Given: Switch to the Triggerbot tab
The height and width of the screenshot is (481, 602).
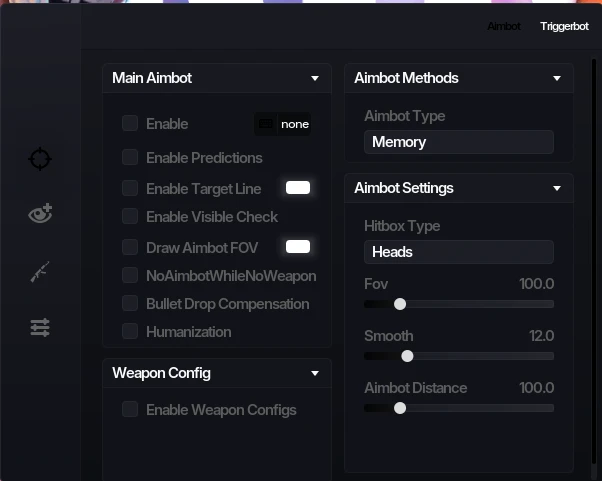Looking at the screenshot, I should [x=564, y=26].
